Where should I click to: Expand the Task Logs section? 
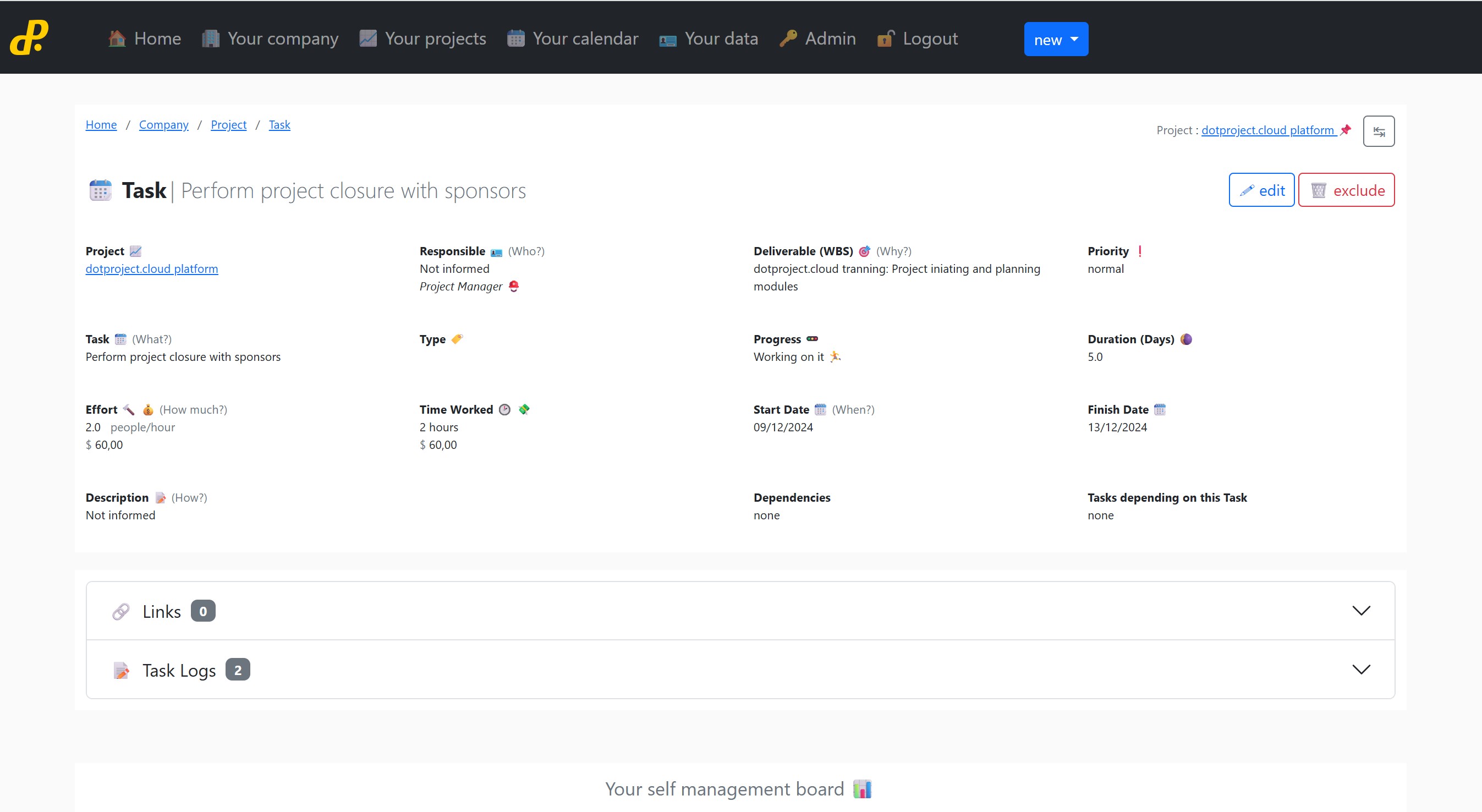coord(1362,670)
